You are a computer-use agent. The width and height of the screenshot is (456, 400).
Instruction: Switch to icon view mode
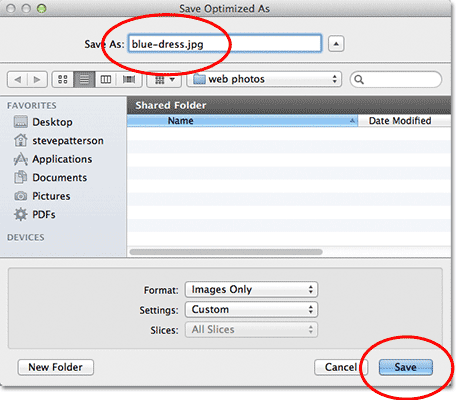[63, 79]
